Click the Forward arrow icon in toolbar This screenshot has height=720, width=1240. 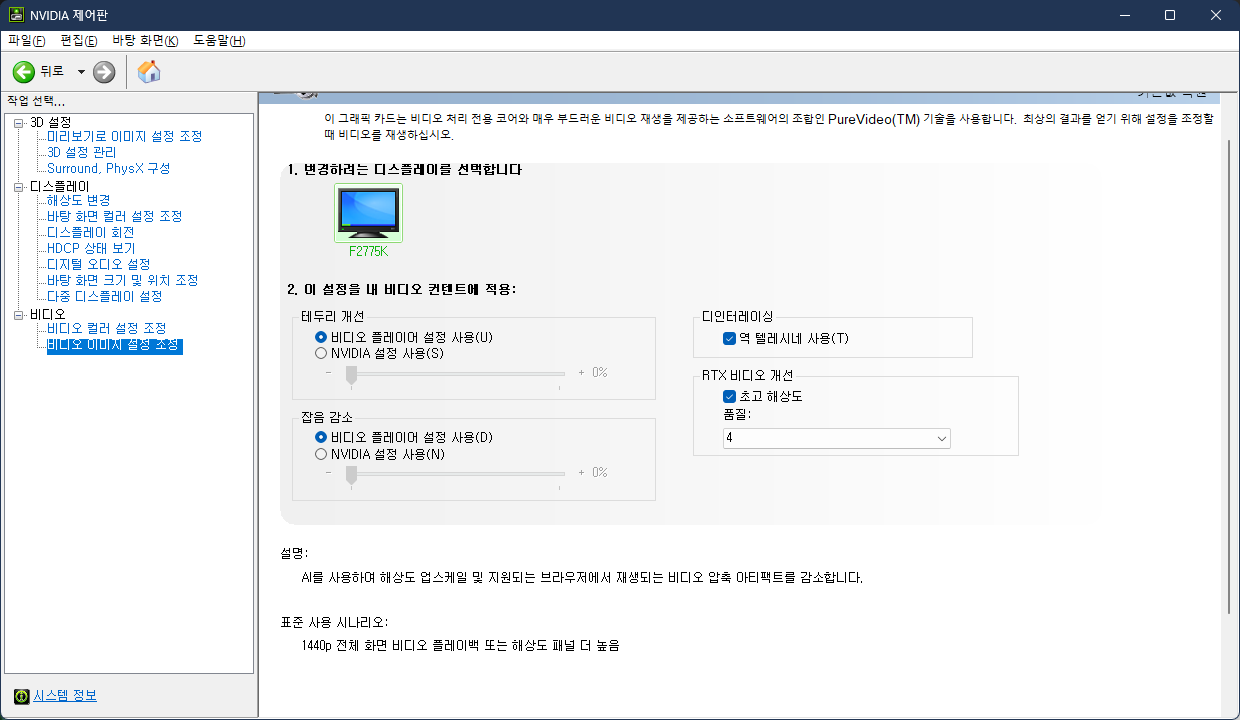tap(104, 72)
